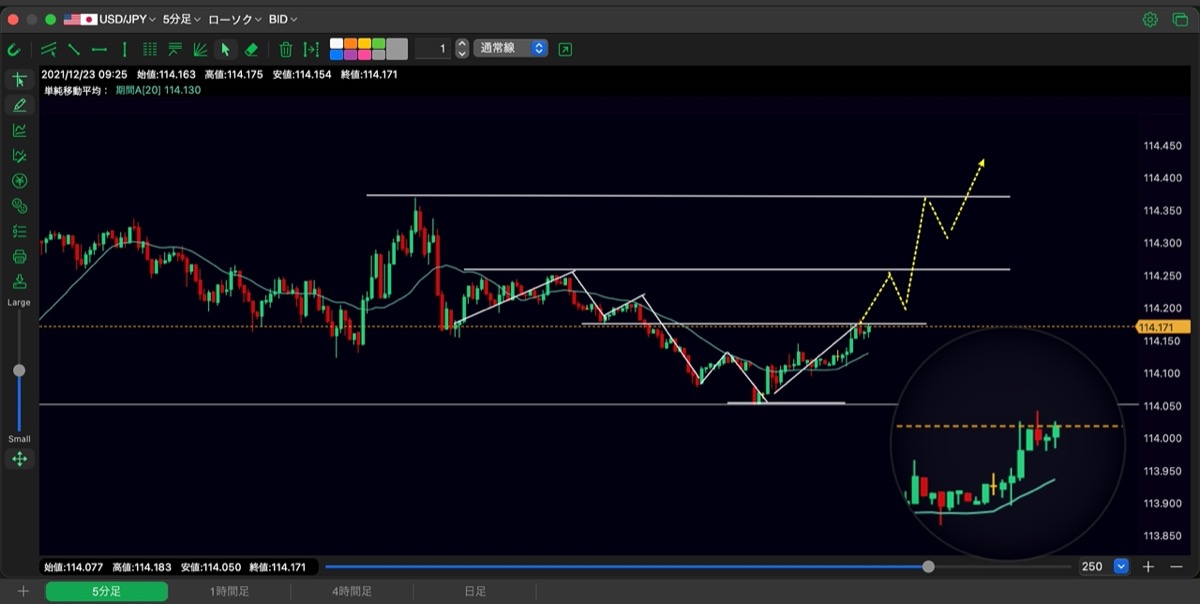
Task: Zoom out chart with bottom-right minus button
Action: coord(1176,566)
